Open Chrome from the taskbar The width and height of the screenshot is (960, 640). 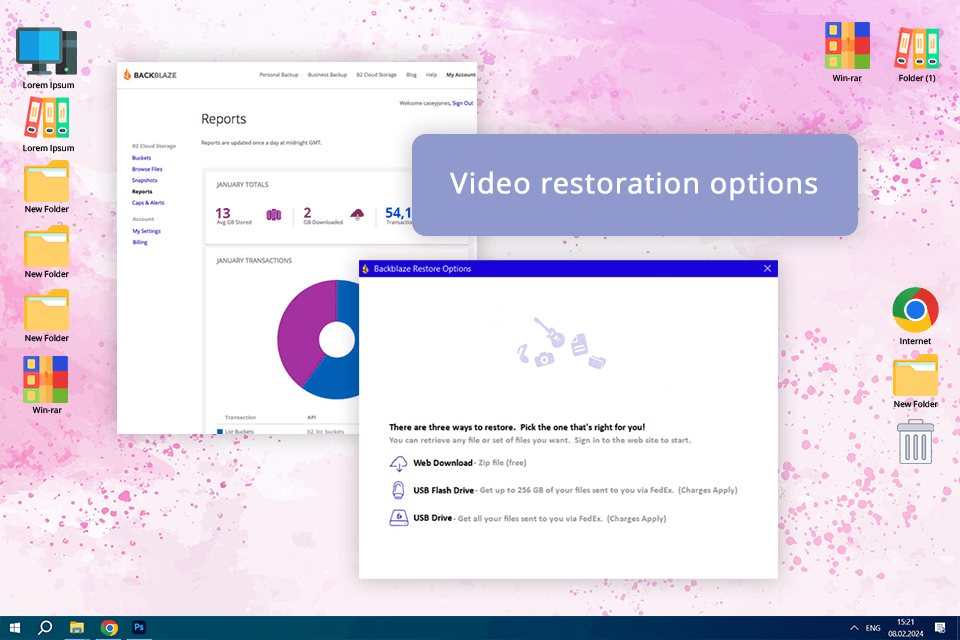[109, 628]
